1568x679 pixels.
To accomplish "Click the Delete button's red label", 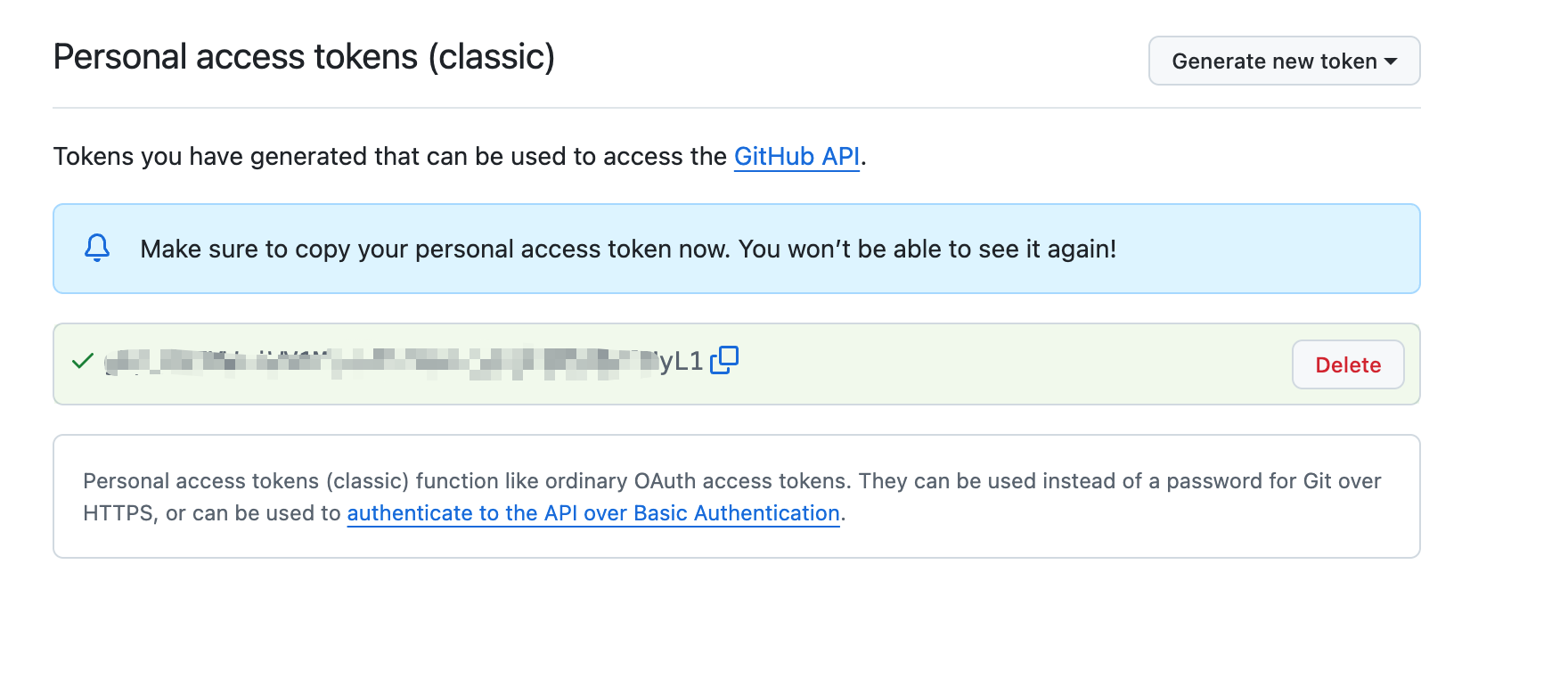I will pyautogui.click(x=1347, y=364).
